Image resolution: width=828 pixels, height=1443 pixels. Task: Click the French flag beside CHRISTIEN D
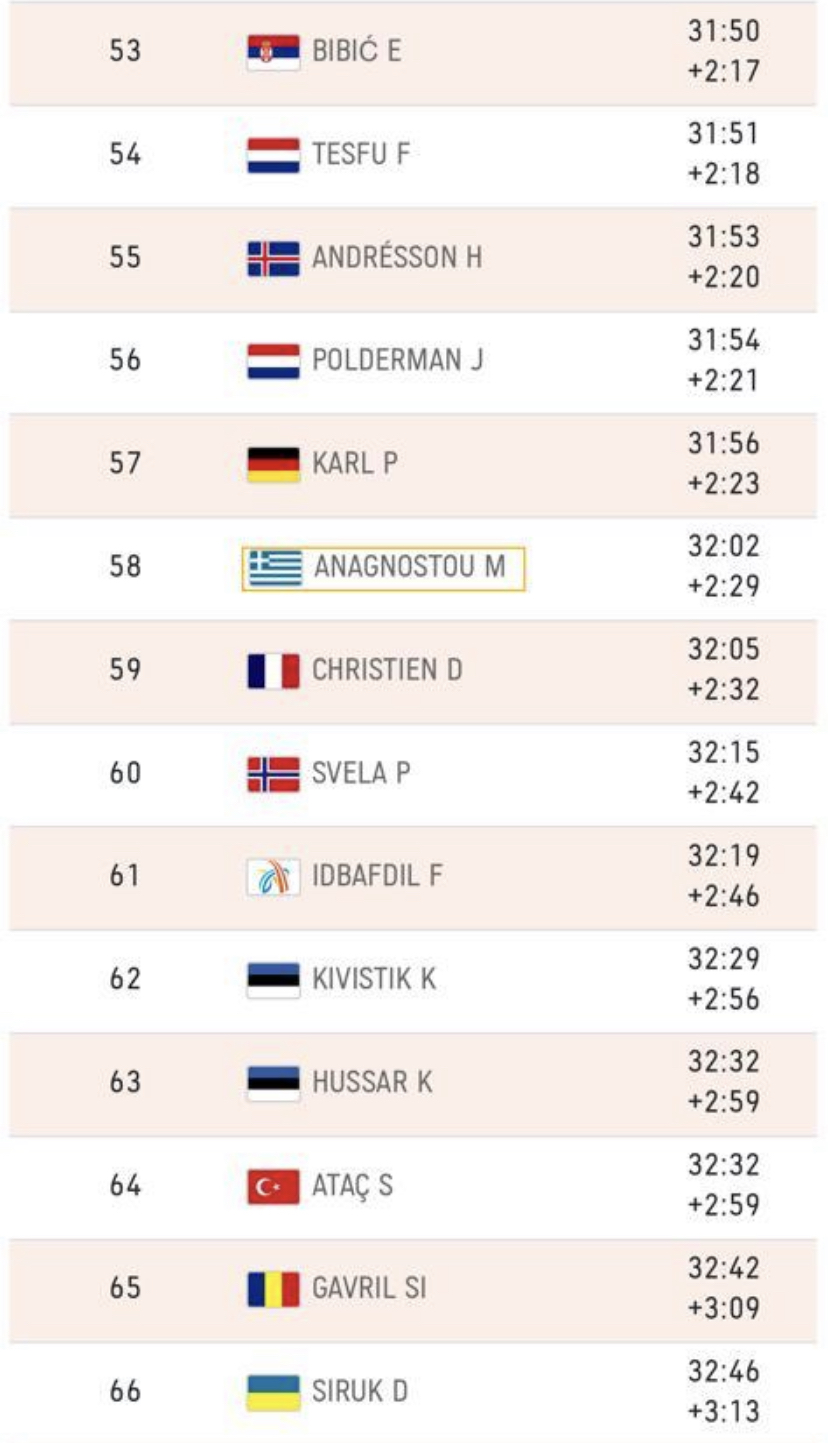273,670
